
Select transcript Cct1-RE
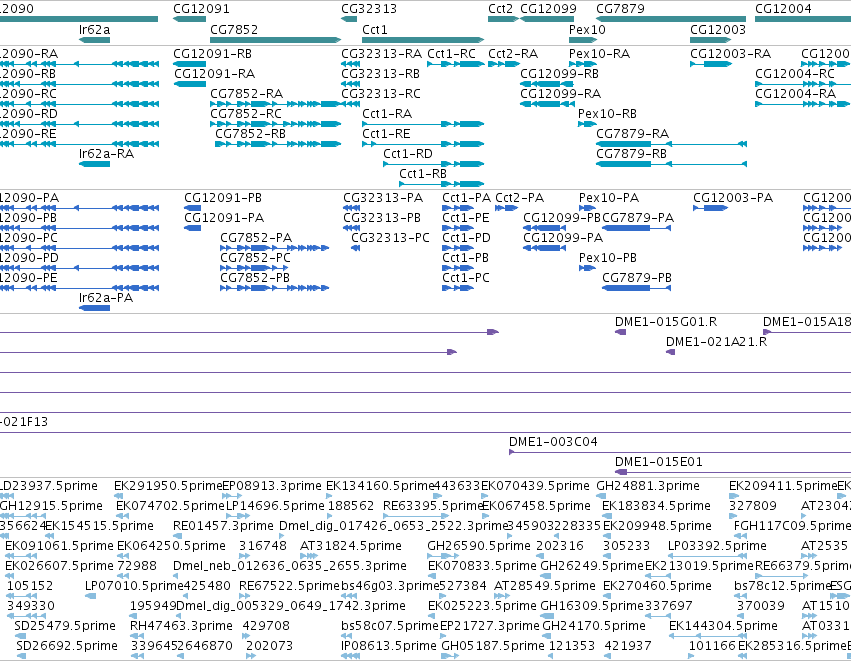click(x=423, y=144)
